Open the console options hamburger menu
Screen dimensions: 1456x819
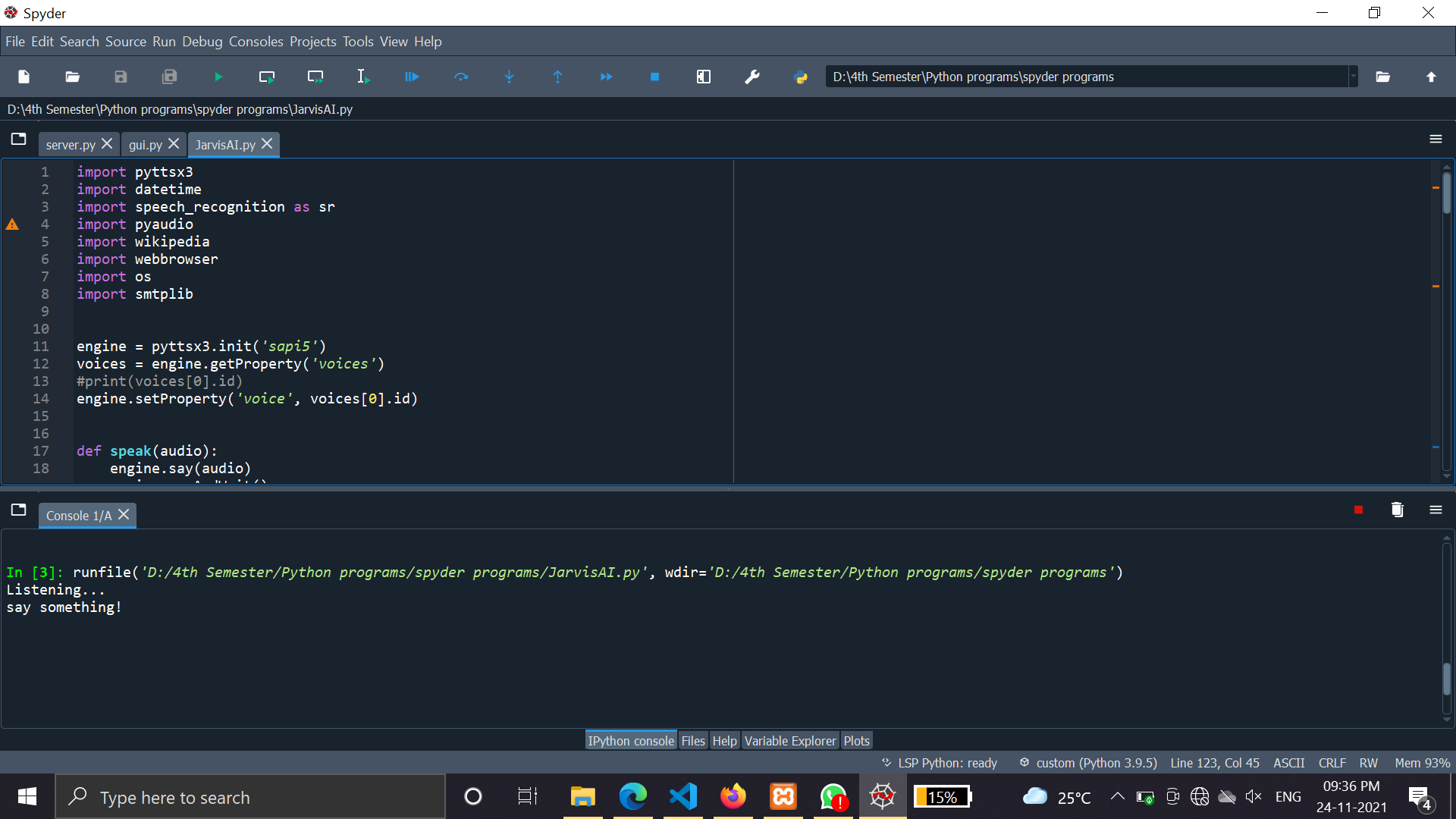(x=1436, y=510)
